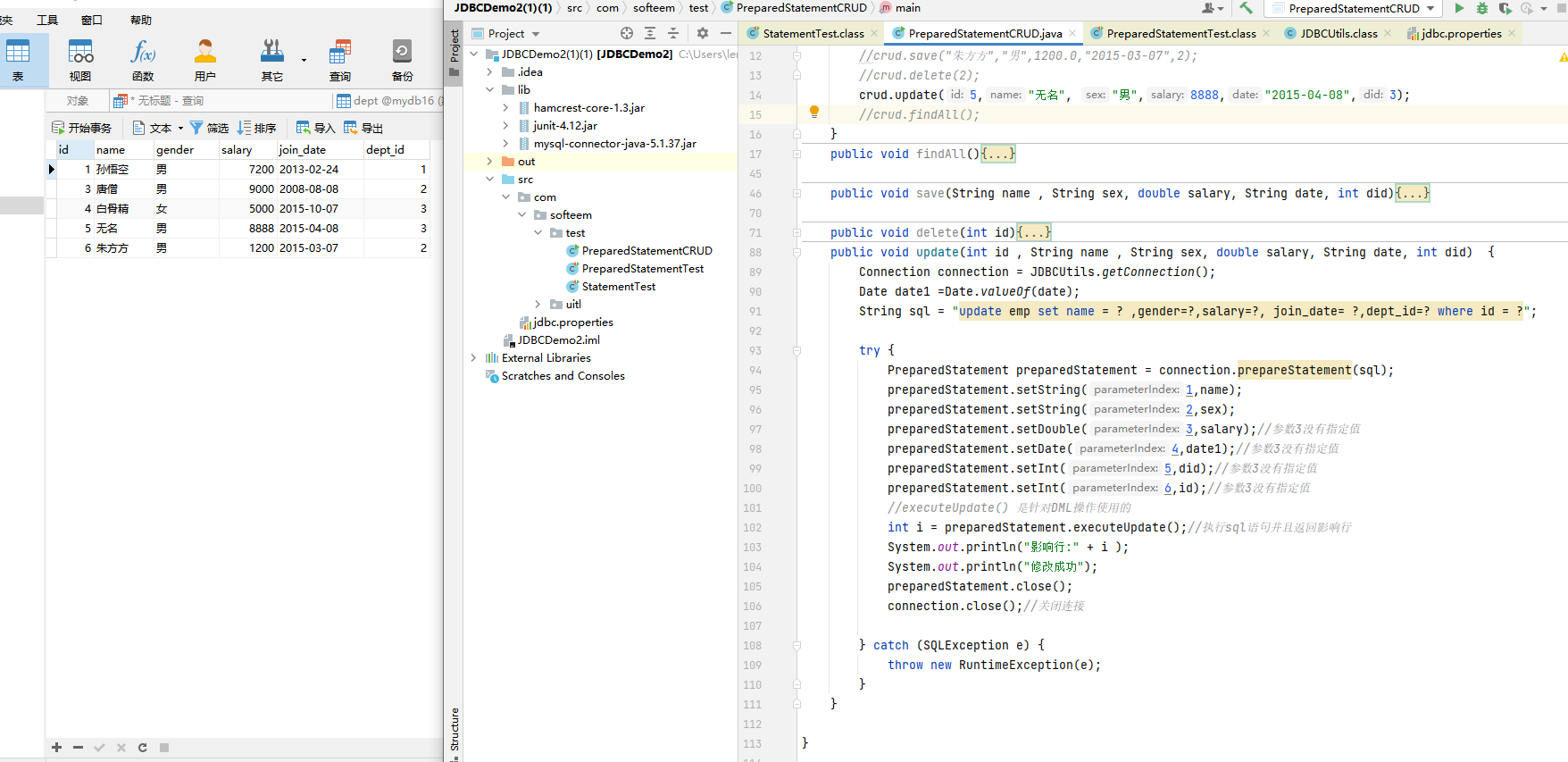The image size is (1568, 762).
Task: Click the yellow intention light bulb on line 15
Action: (x=813, y=112)
